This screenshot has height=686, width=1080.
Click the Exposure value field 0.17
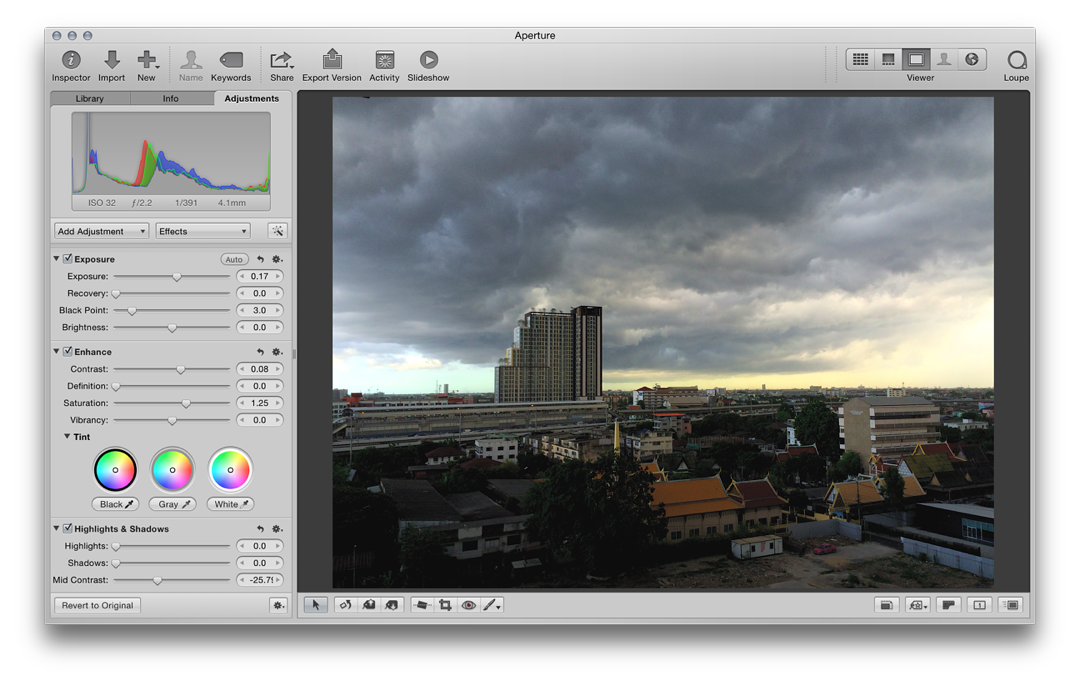(x=260, y=276)
